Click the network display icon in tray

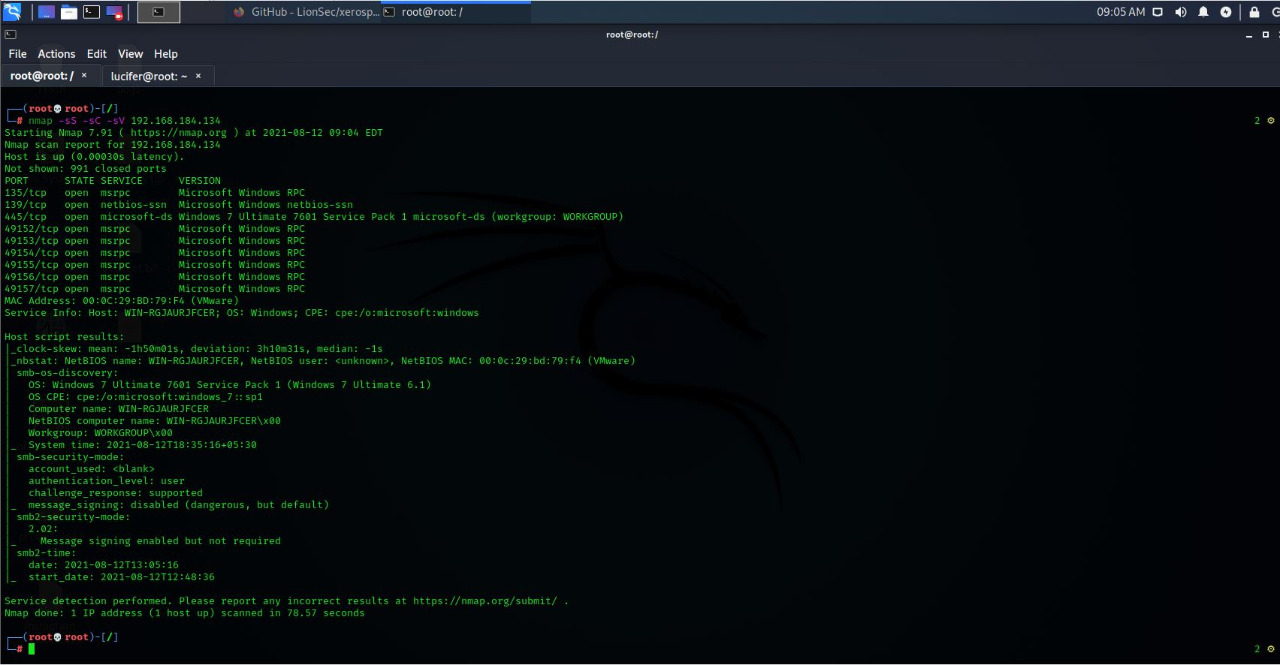[x=1158, y=12]
